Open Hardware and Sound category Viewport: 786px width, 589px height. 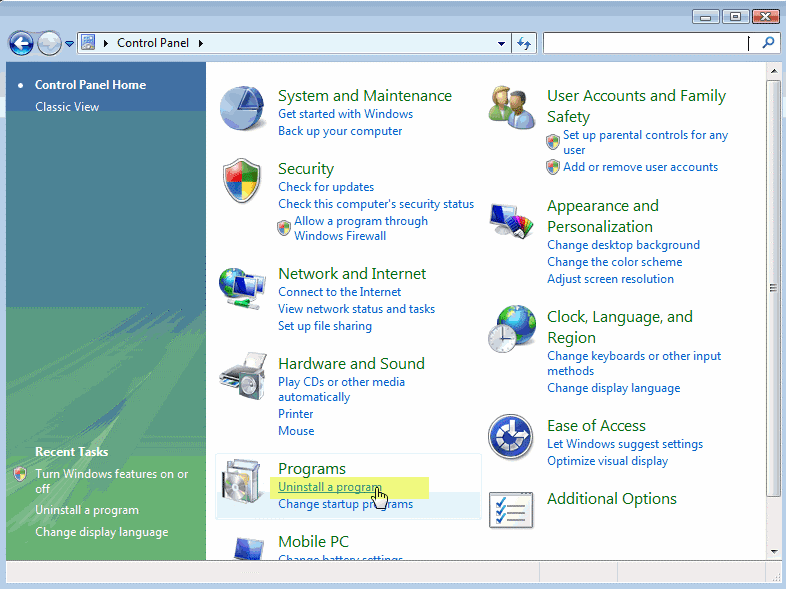[x=351, y=363]
